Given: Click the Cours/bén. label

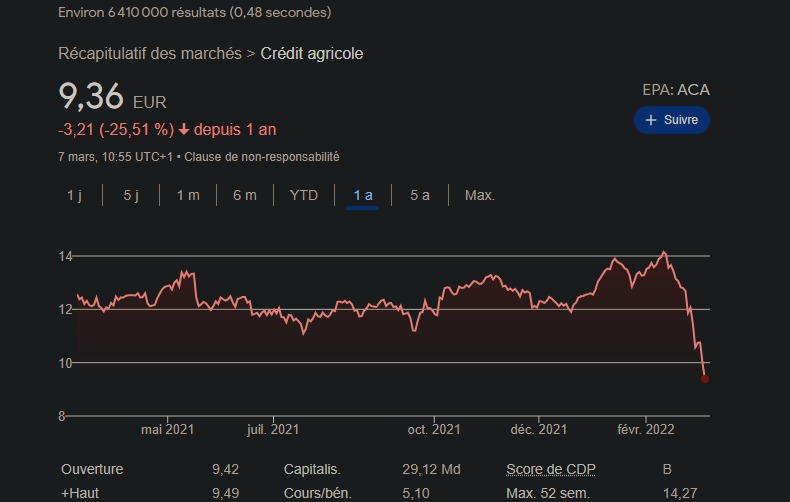Looking at the screenshot, I should pyautogui.click(x=317, y=492).
